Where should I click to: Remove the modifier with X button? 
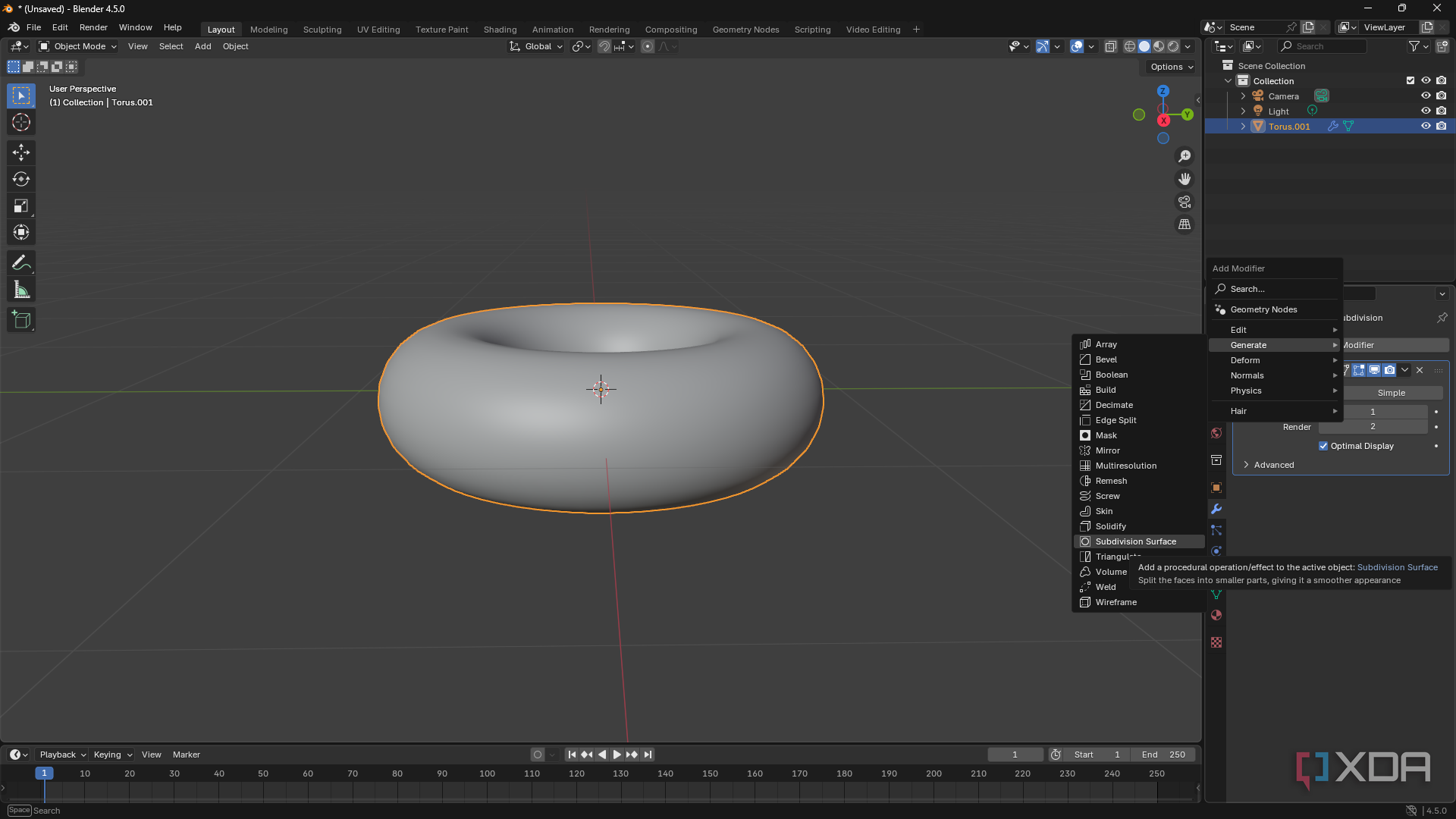pos(1420,370)
